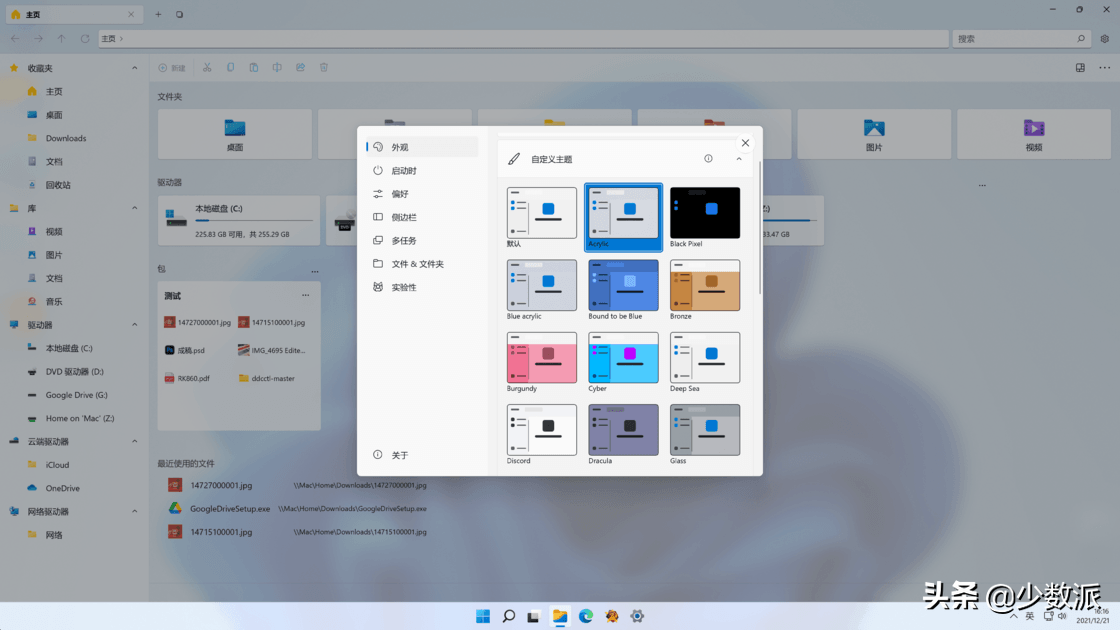Screen dimensions: 1120x630
Task: Select the Dracula theme thumbnail
Action: [x=622, y=428]
